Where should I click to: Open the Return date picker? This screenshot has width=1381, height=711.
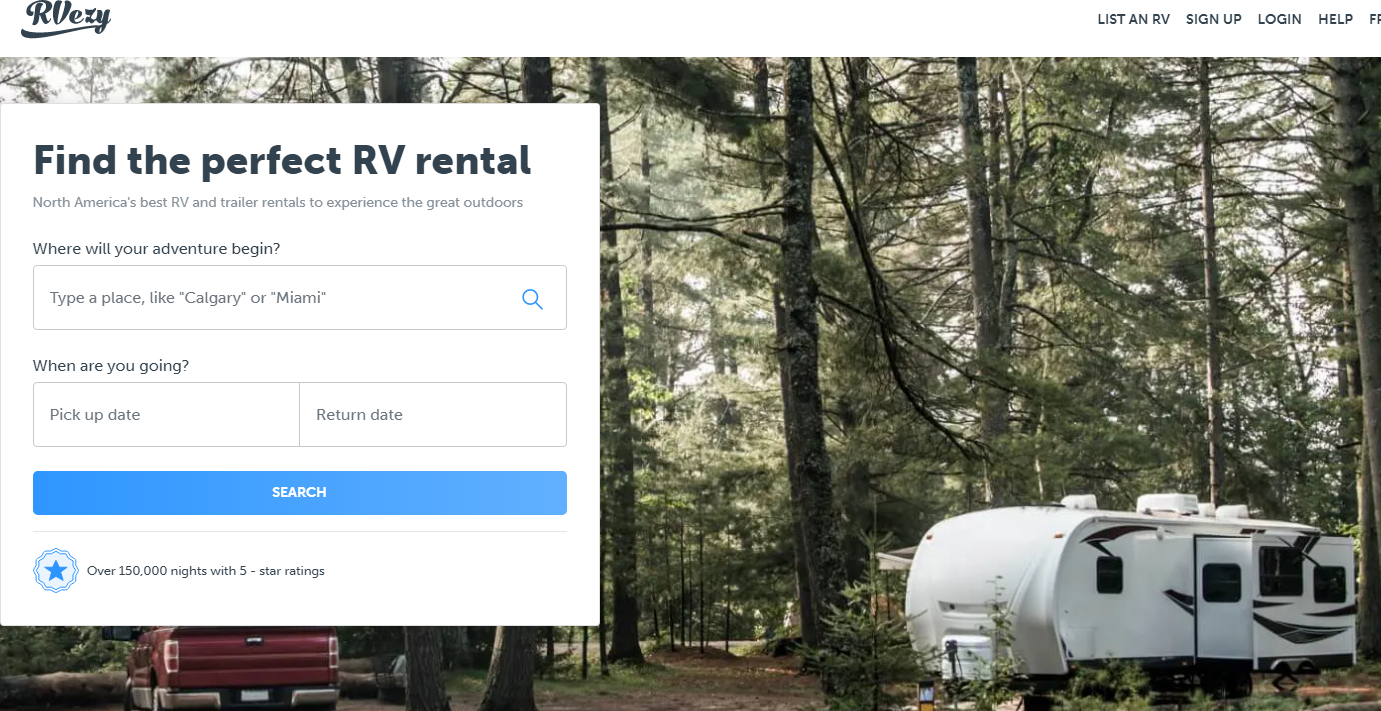(x=433, y=415)
